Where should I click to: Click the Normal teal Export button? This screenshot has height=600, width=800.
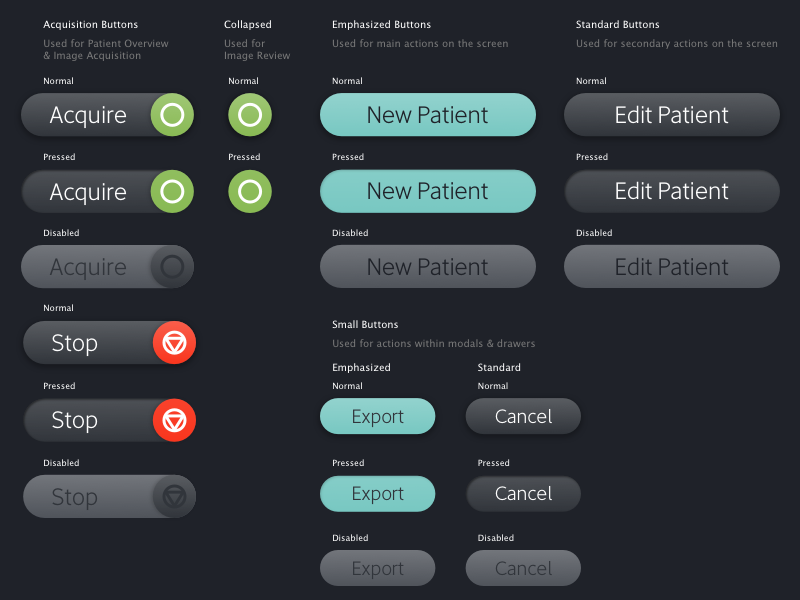[x=378, y=417]
